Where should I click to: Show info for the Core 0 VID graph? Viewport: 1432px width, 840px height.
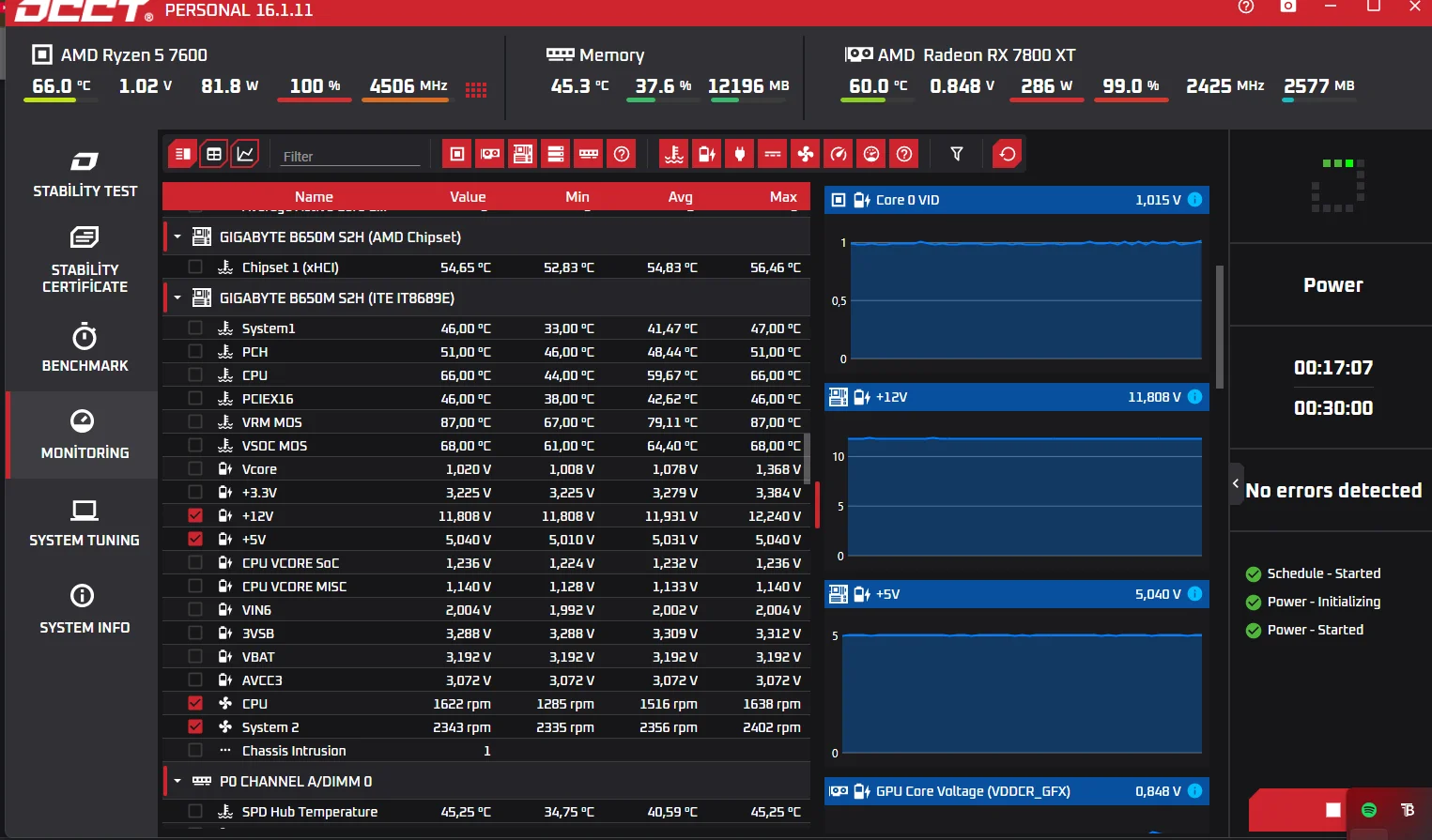1195,200
